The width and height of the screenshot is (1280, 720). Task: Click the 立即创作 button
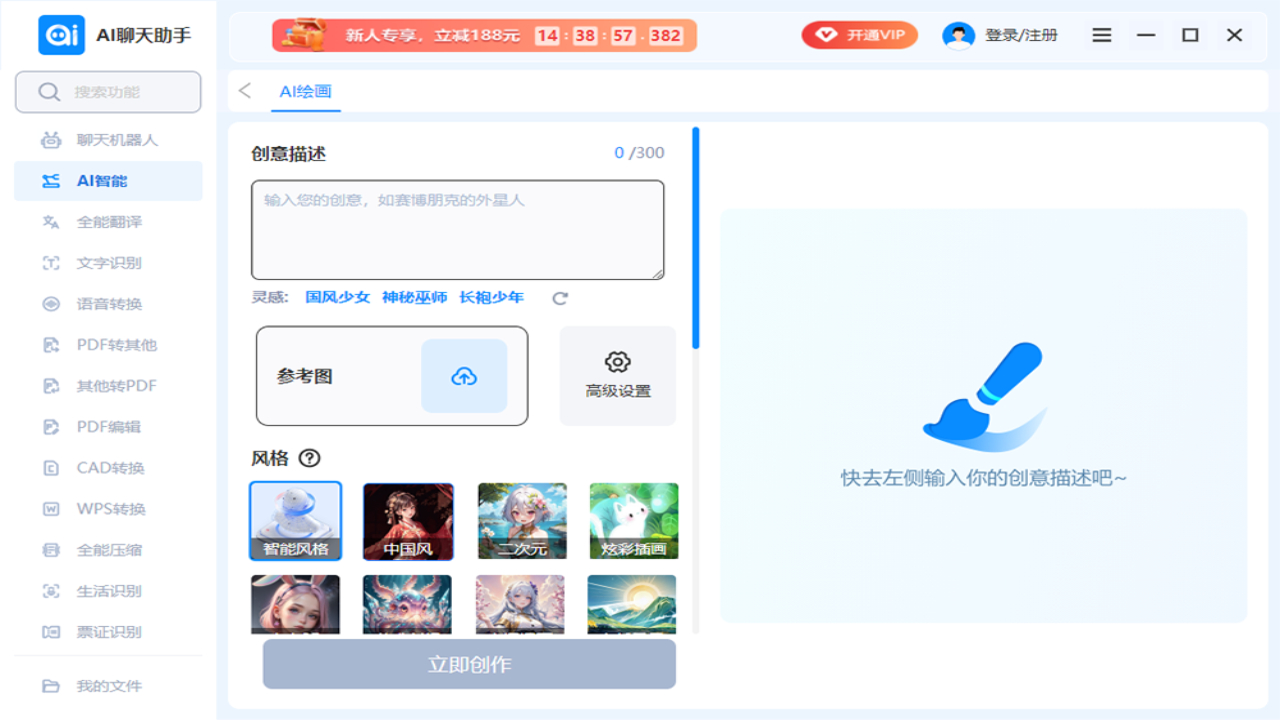[468, 663]
